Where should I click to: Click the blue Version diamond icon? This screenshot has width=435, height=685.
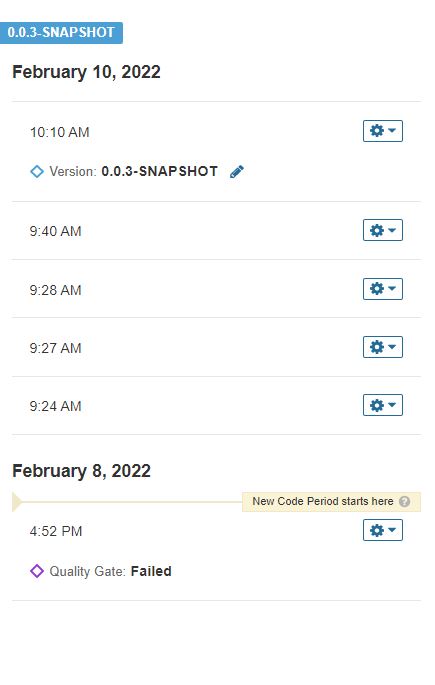tap(37, 171)
